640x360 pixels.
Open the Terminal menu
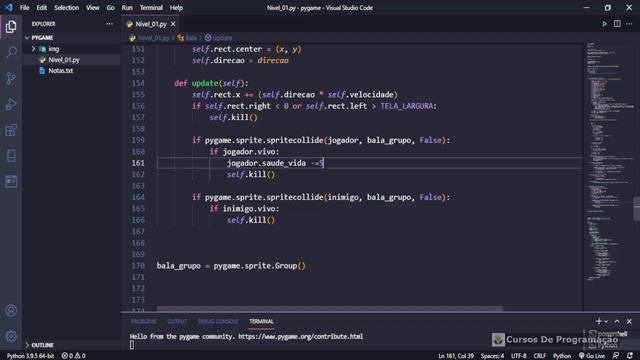pos(151,8)
